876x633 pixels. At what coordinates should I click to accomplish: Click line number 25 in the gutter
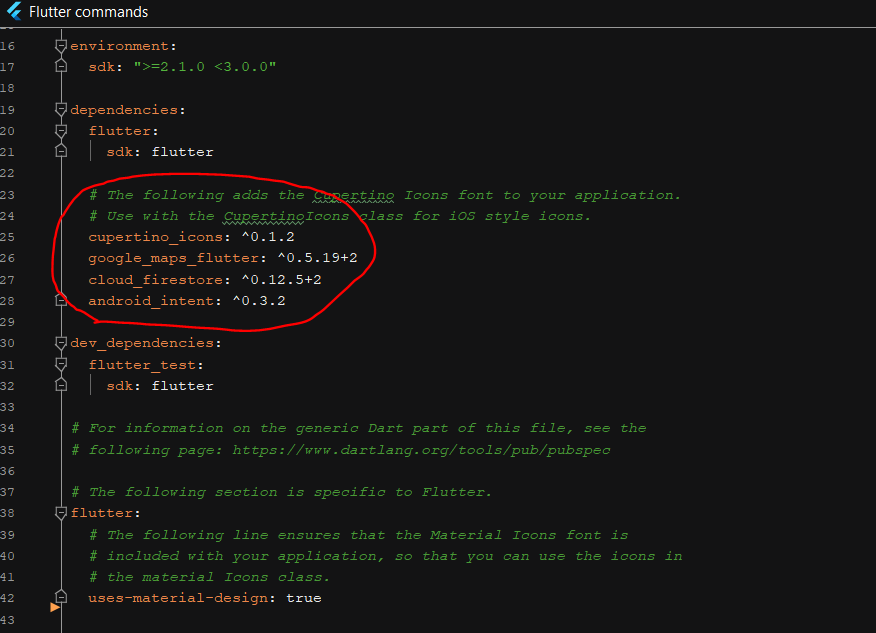7,237
